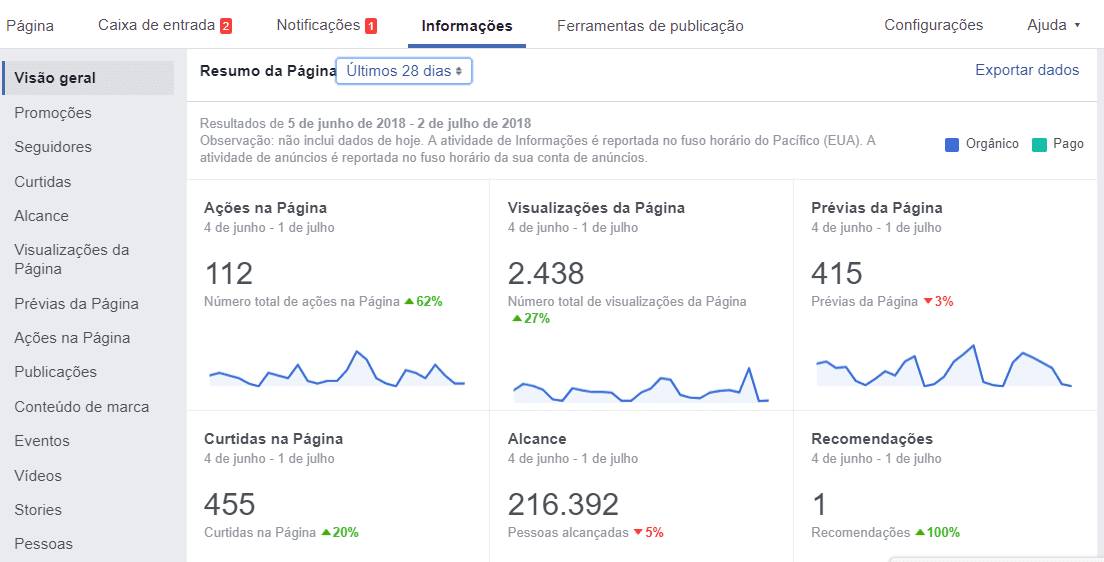Click the red badge on Caixa de entrada
Screen dimensions: 1104x562
[226, 27]
